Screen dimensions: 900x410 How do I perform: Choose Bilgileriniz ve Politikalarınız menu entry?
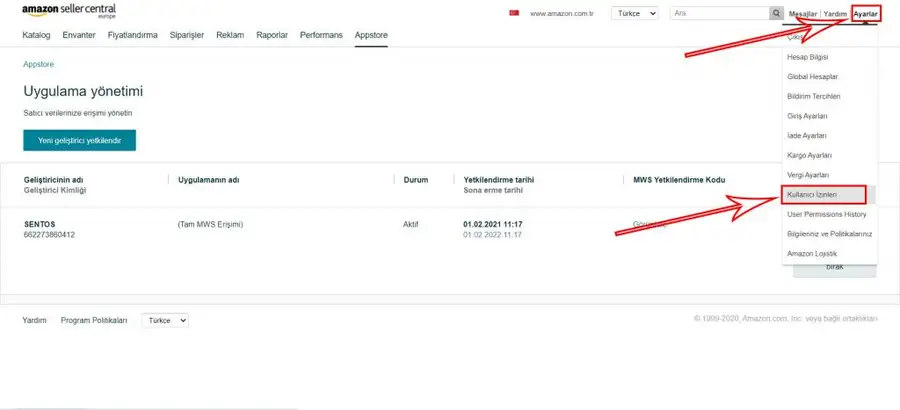[829, 234]
